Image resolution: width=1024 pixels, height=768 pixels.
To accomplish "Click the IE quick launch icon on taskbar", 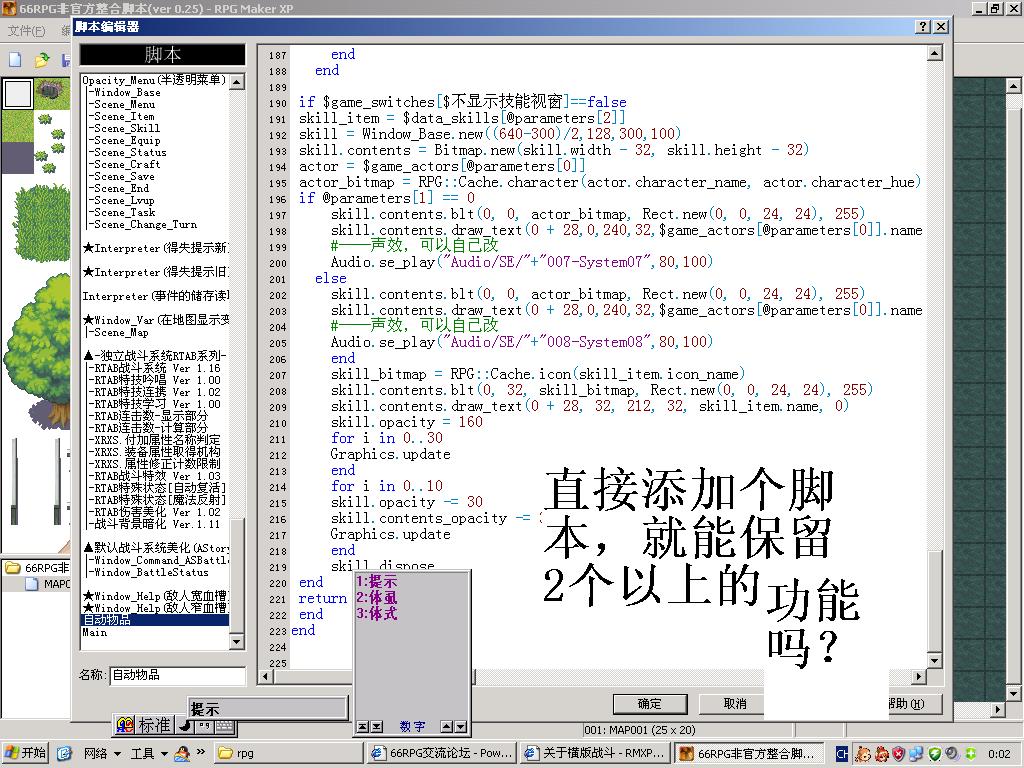I will click(64, 753).
